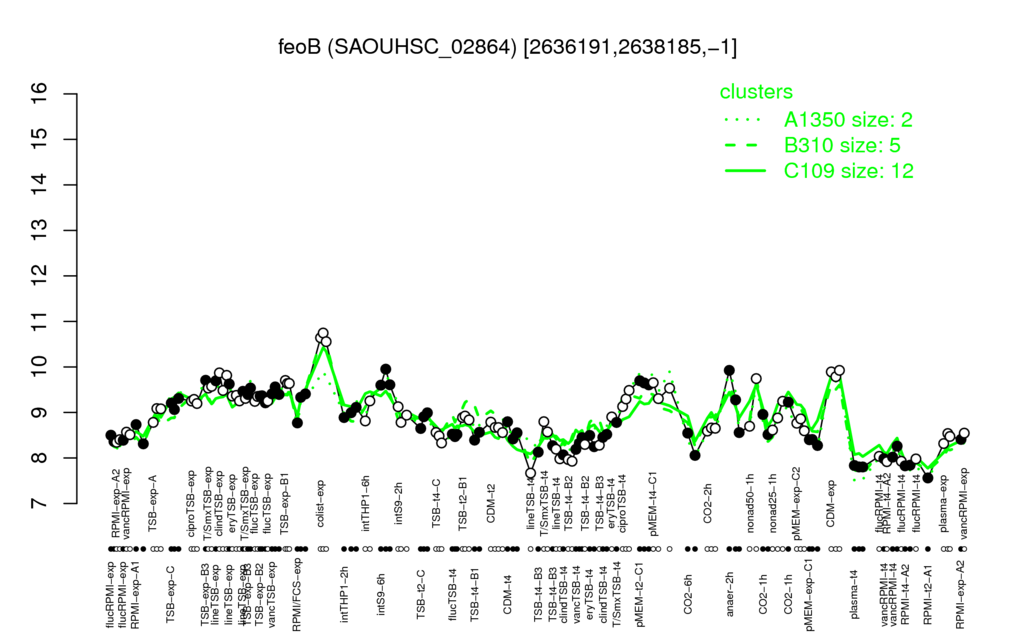
Task: Click the intS9-6h filled peak point
Action: click(385, 369)
